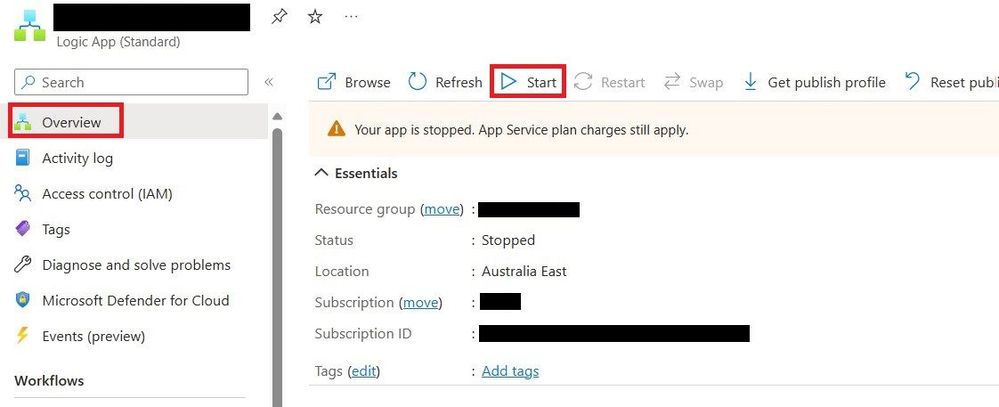Click the Status value 'Stopped'

pyautogui.click(x=508, y=240)
